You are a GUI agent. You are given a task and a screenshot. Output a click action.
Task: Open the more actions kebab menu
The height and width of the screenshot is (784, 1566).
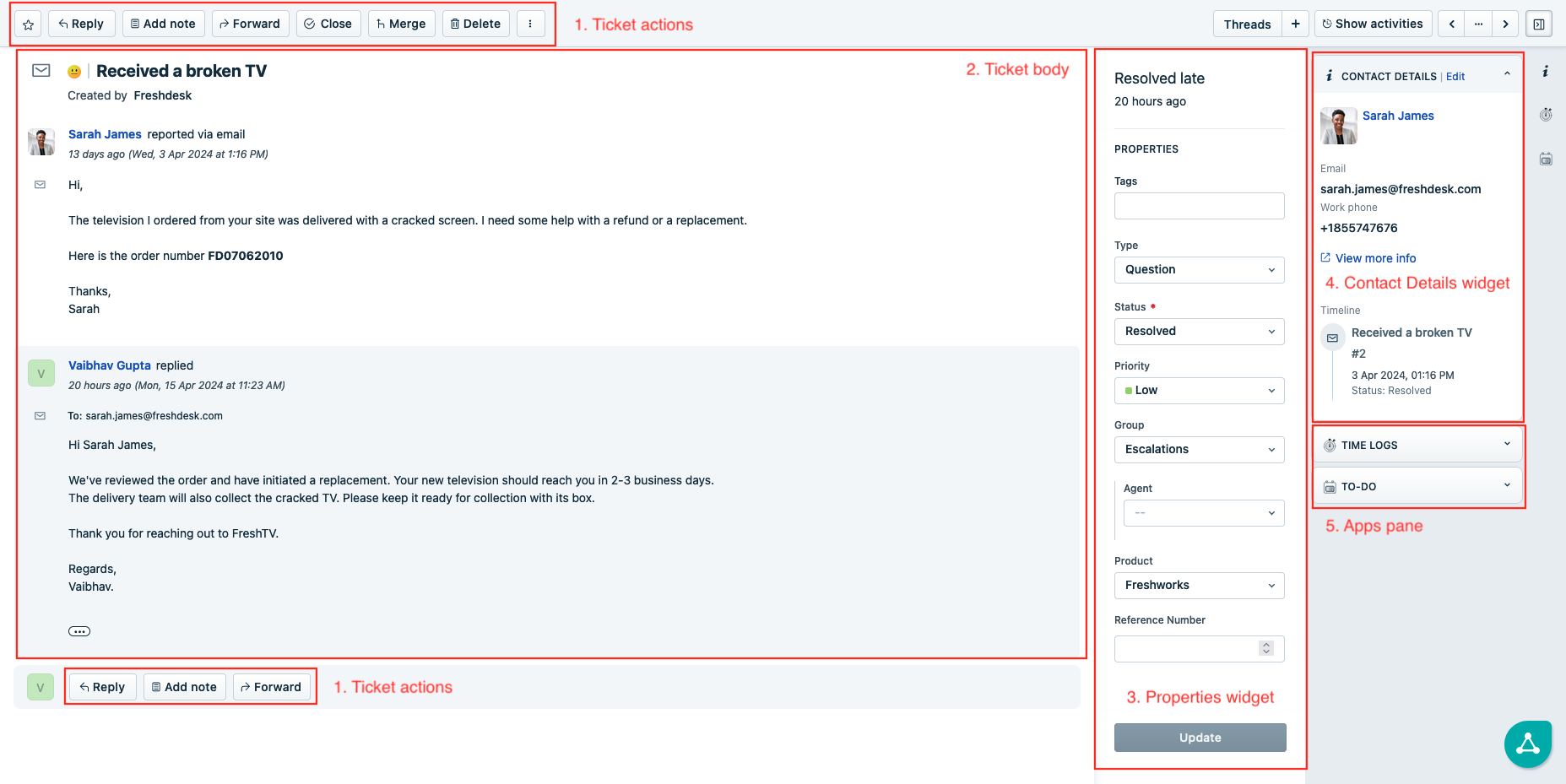point(530,24)
